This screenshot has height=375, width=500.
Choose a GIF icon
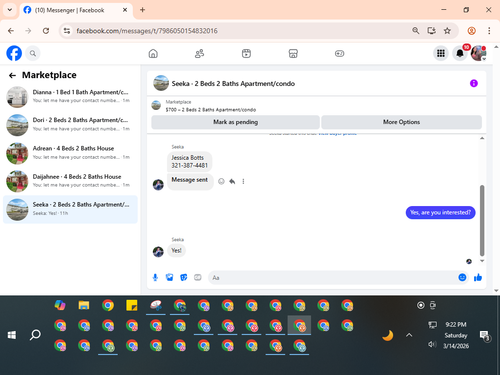(x=198, y=277)
